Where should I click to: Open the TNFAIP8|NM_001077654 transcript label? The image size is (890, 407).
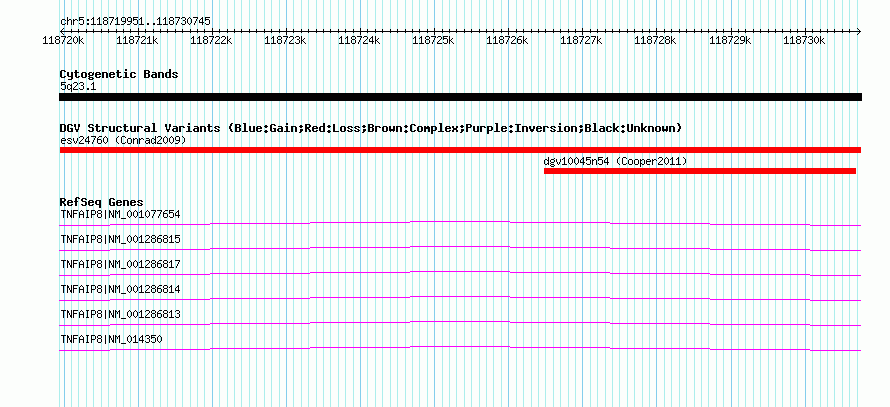point(120,214)
